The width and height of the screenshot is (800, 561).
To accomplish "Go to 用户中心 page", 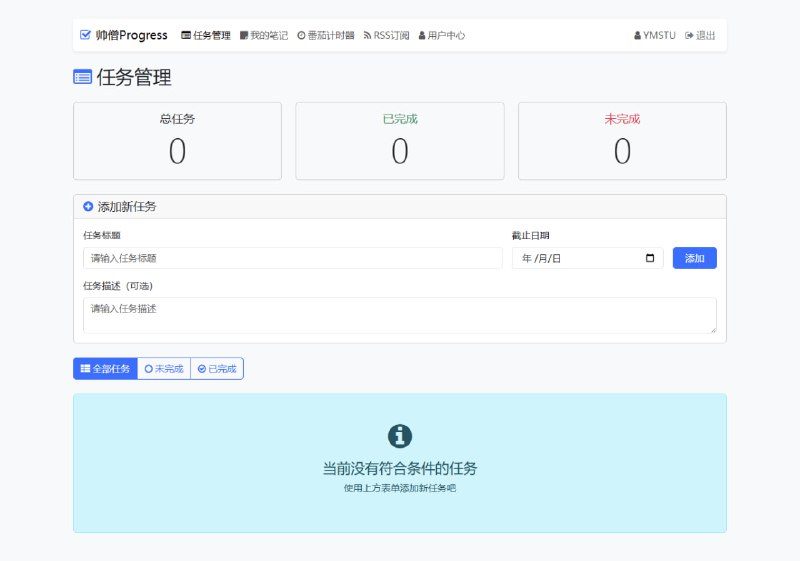I will 442,35.
